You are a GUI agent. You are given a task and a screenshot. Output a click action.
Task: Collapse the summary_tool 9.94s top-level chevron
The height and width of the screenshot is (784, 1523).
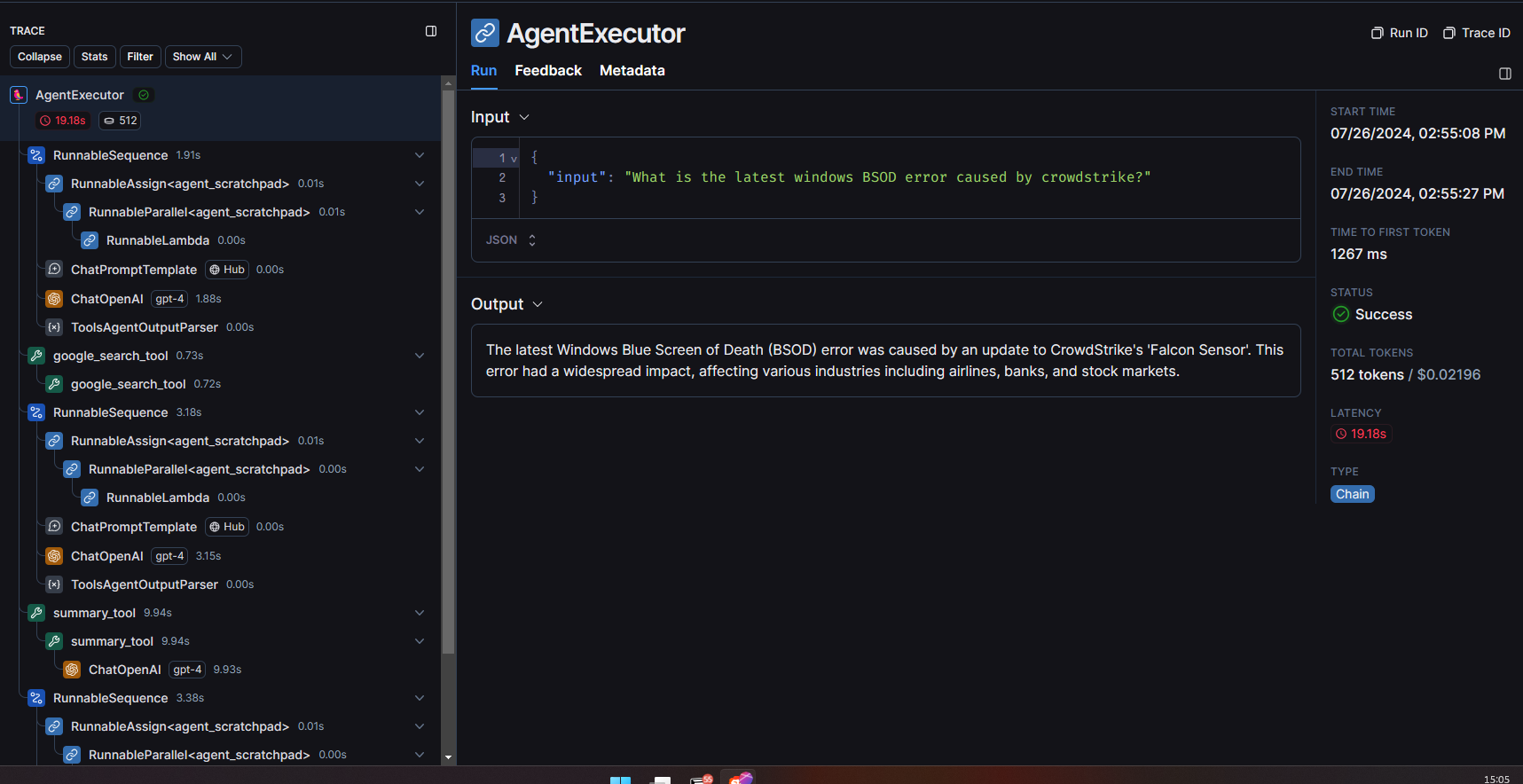(x=420, y=613)
